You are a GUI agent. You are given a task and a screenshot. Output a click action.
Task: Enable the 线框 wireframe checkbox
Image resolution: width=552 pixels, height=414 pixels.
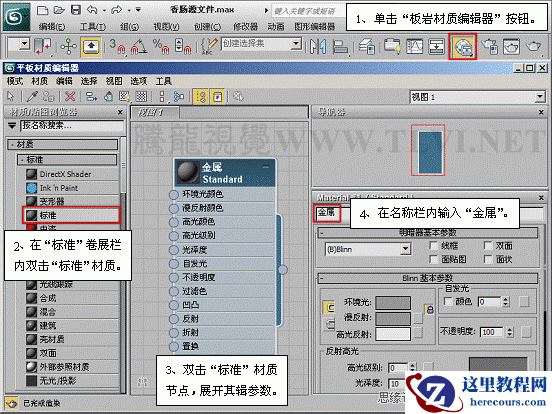click(434, 245)
